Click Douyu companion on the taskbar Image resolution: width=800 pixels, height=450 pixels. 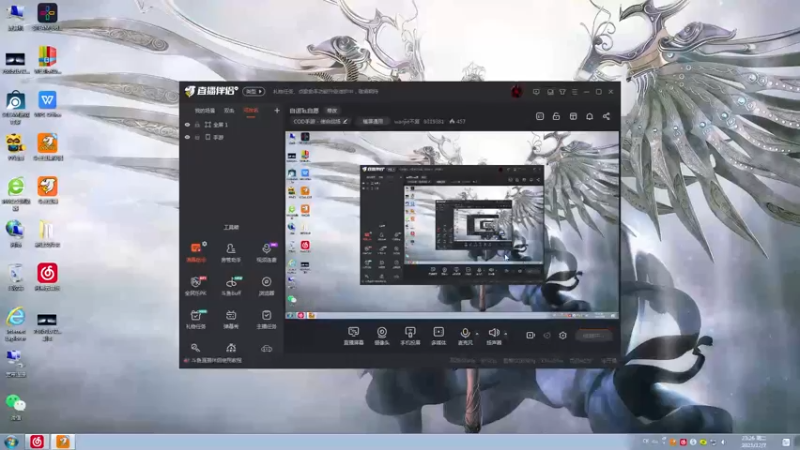63,441
